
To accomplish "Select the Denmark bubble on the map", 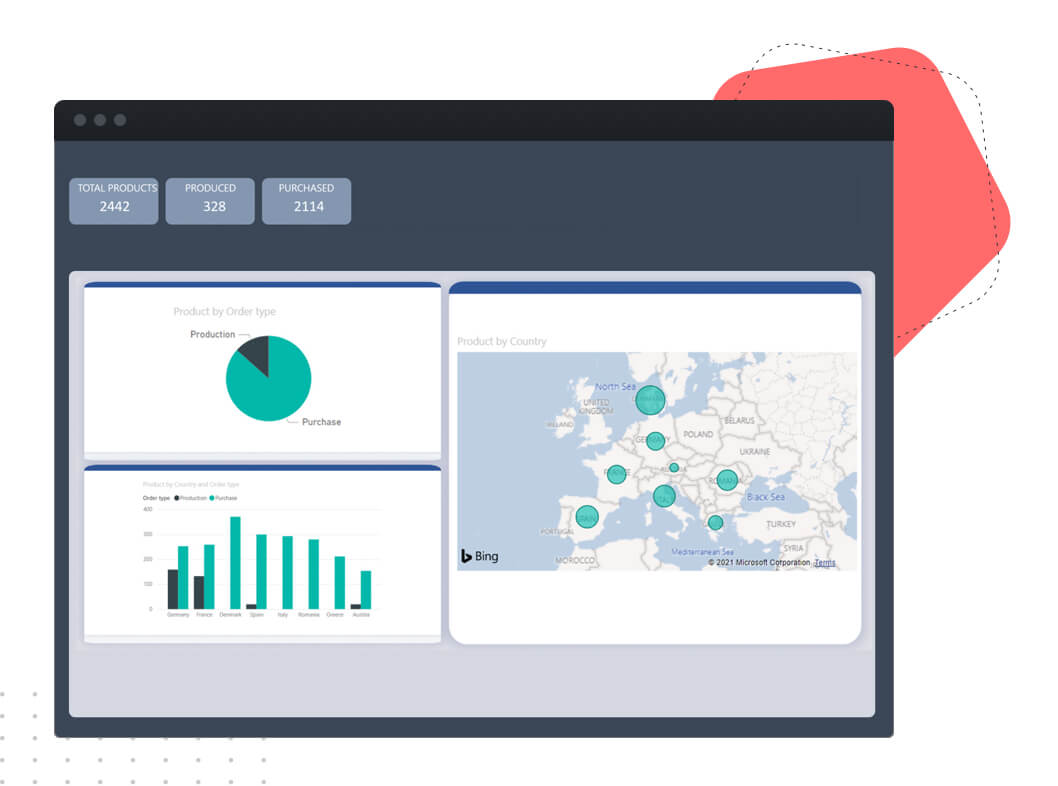I will pos(651,399).
